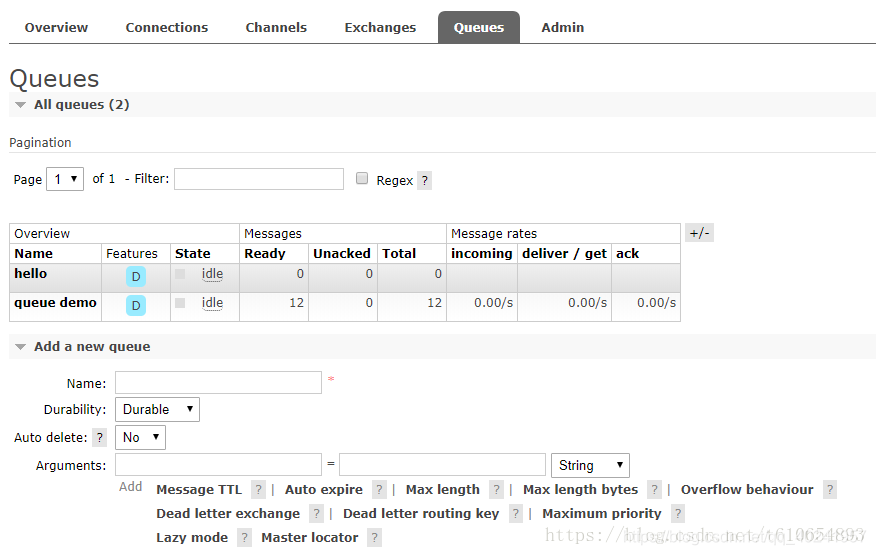
Task: Click the Dead letter exchange link
Action: tap(228, 514)
